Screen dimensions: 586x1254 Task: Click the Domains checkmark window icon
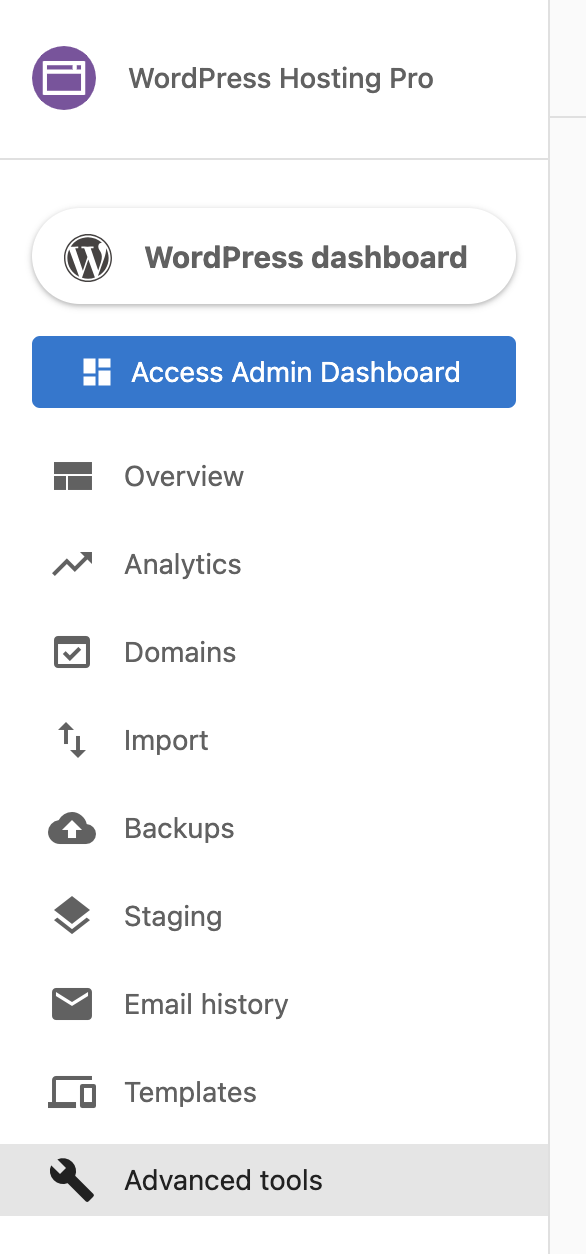pos(72,652)
